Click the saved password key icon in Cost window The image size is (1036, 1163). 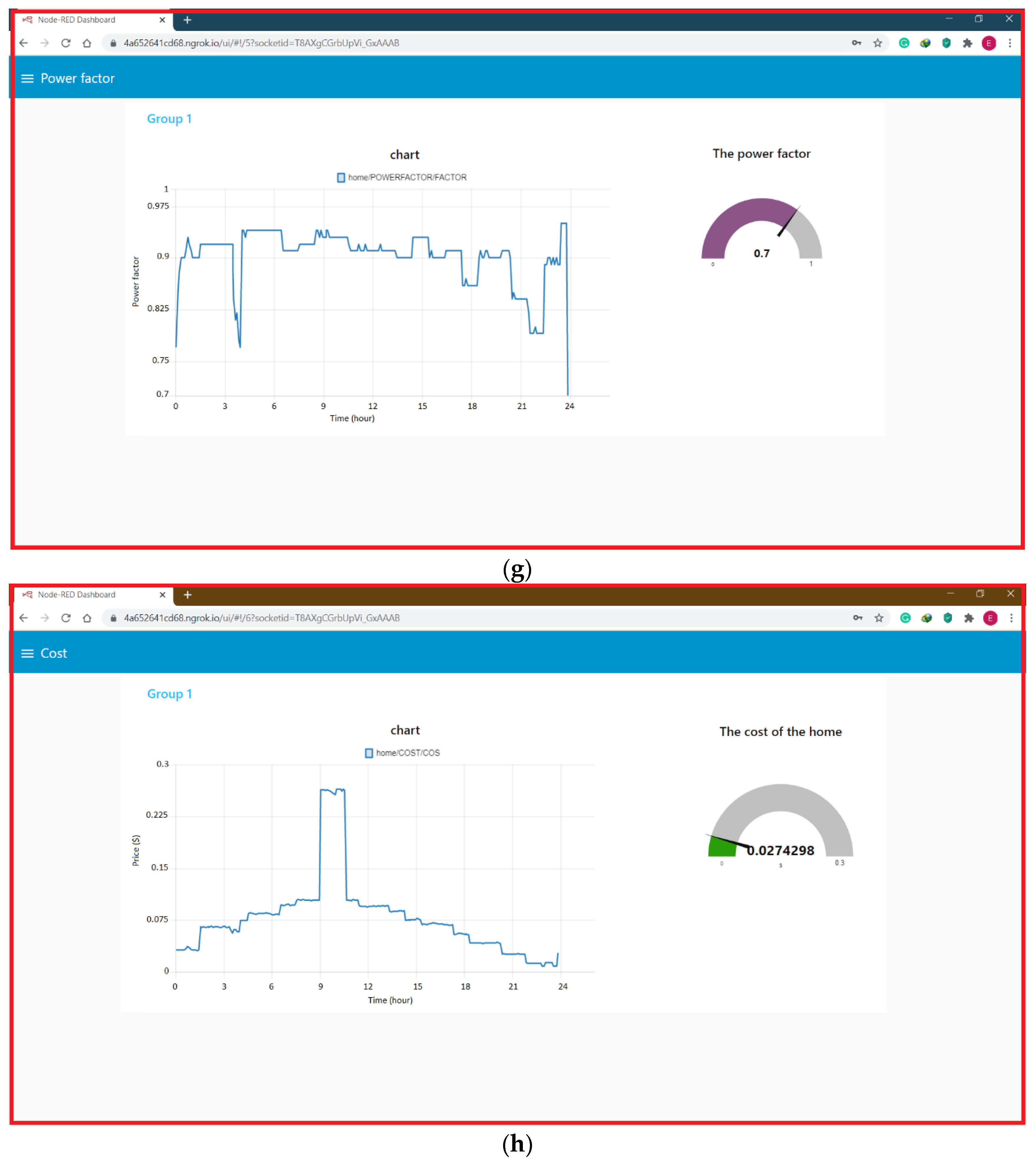[x=858, y=618]
